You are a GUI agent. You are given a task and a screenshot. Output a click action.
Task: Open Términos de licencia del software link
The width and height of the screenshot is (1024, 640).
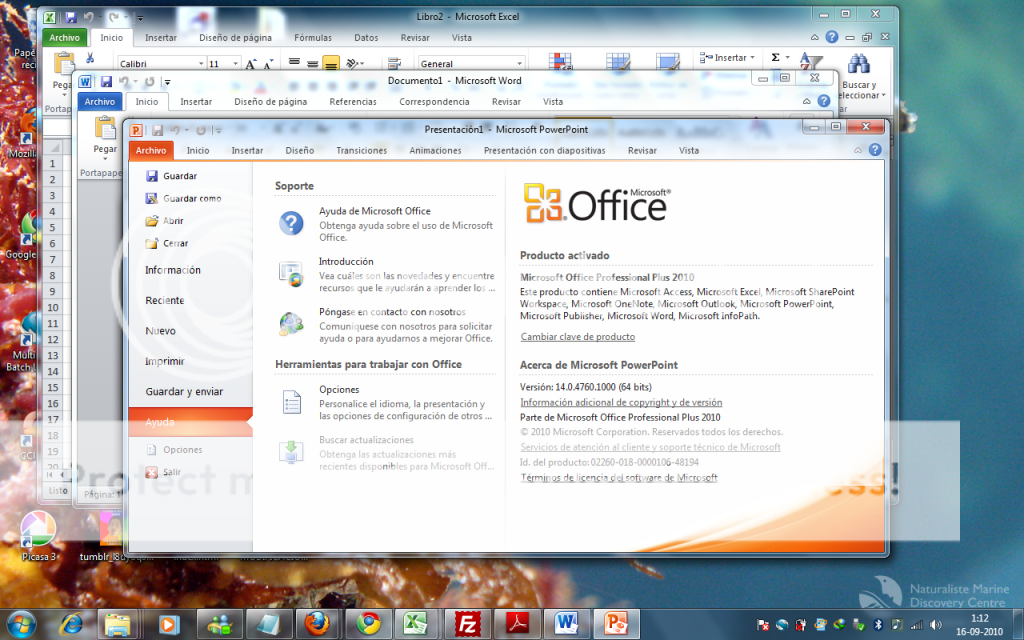pos(618,478)
